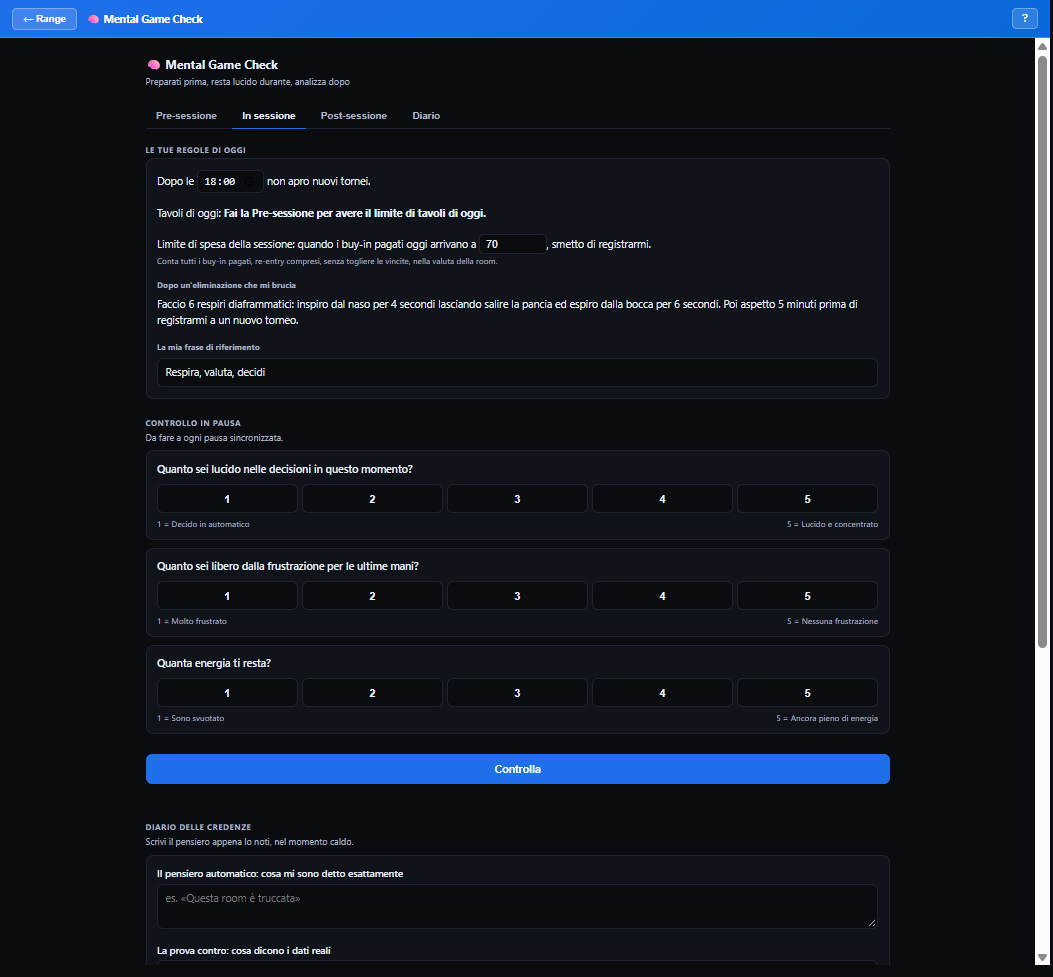Set remaining energy to 5
This screenshot has width=1053, height=977.
tap(807, 693)
